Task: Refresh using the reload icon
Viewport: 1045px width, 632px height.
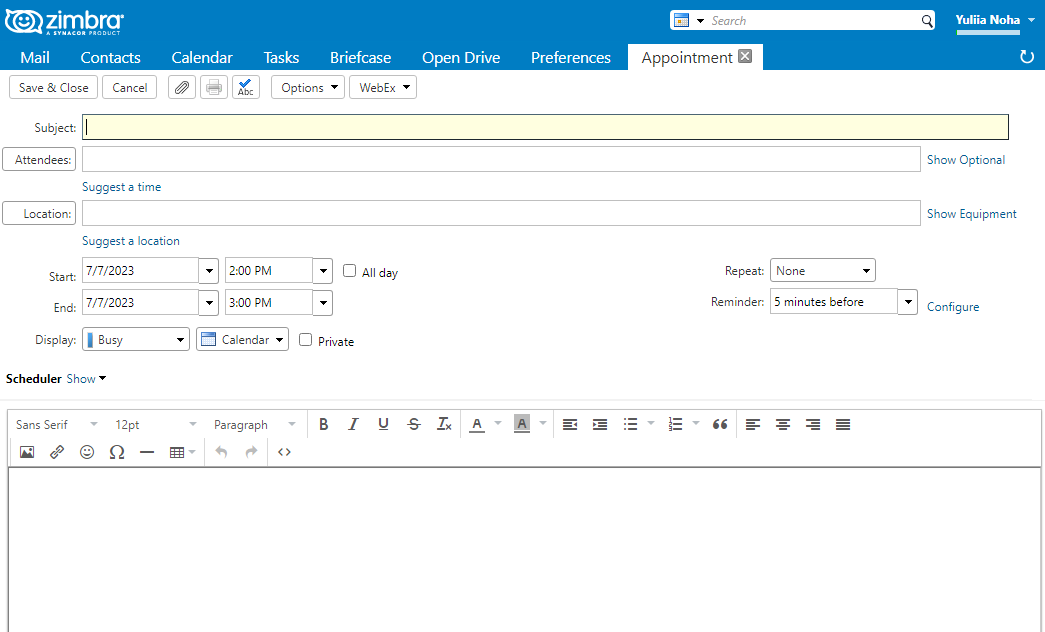Action: pos(1027,57)
